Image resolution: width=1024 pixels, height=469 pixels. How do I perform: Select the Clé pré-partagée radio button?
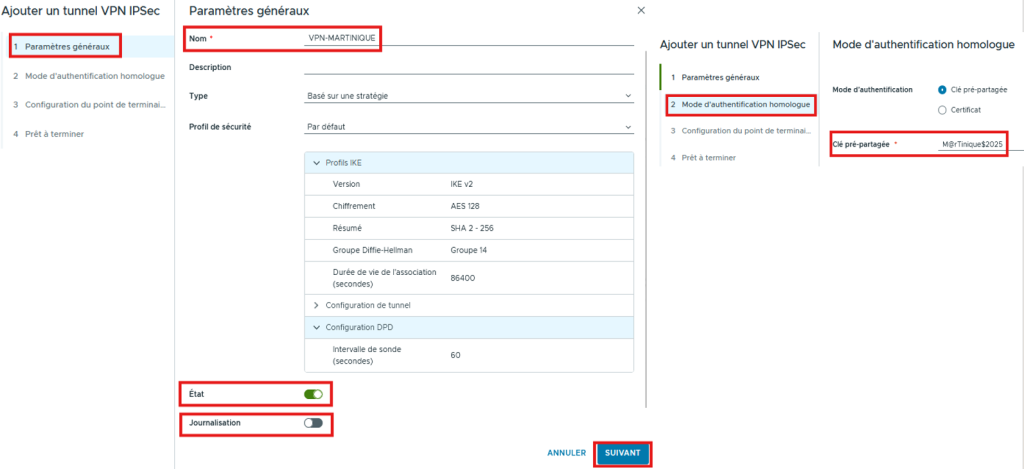[x=942, y=89]
